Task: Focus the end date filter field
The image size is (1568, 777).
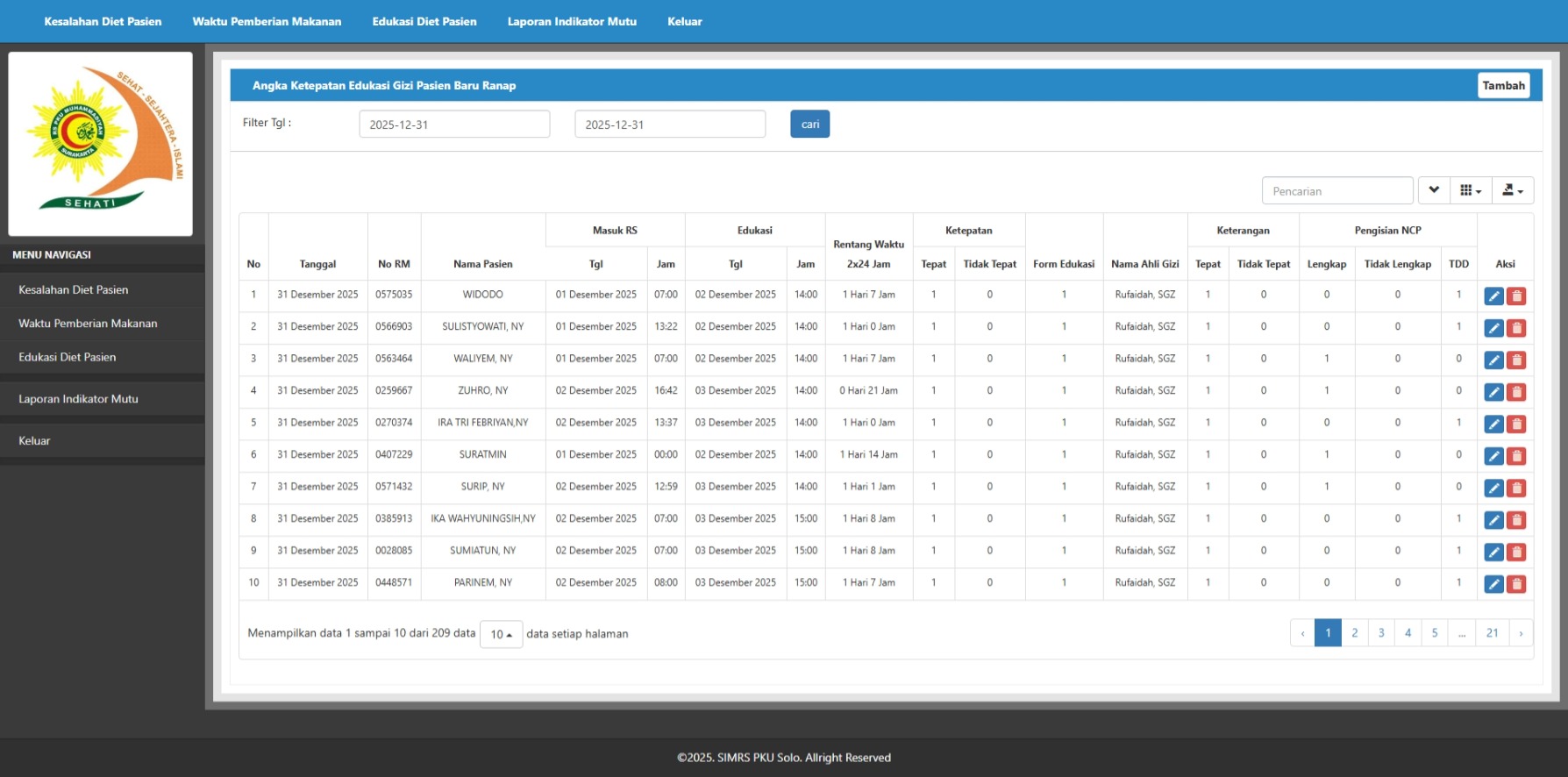Action: point(670,124)
